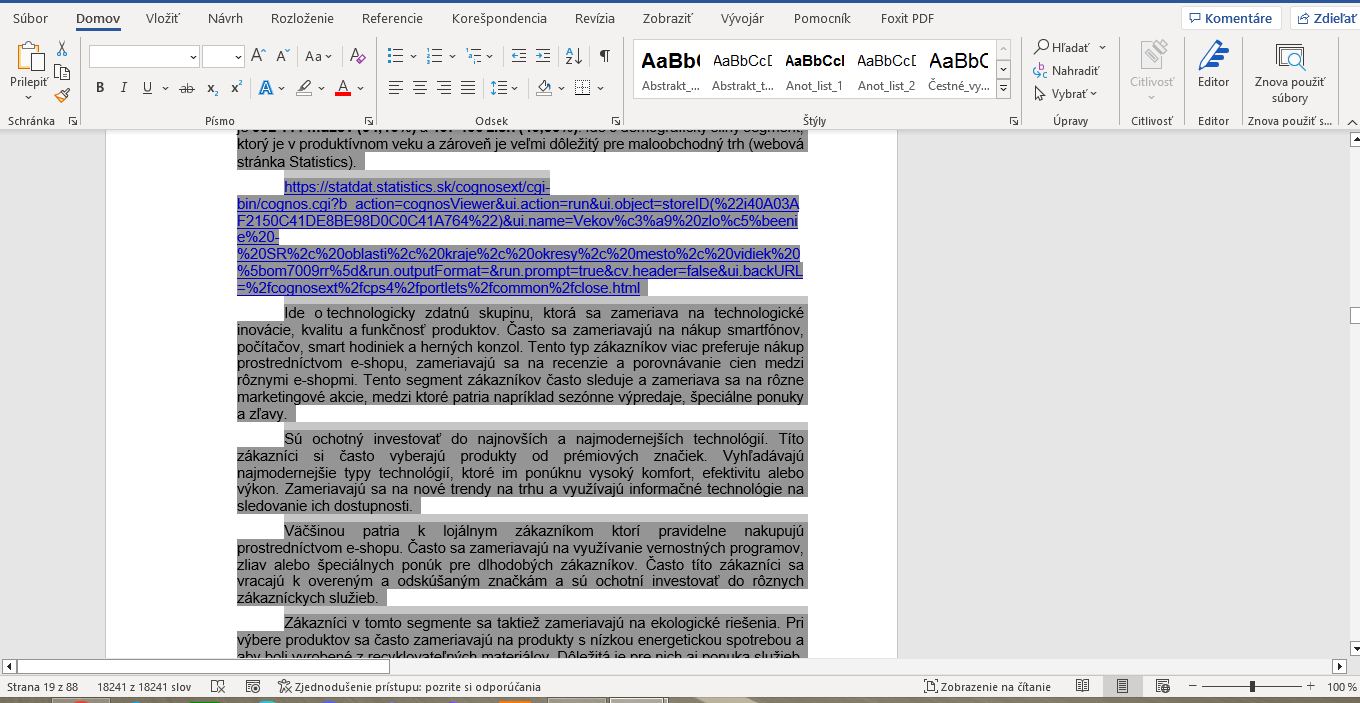The height and width of the screenshot is (703, 1360).
Task: Click the word count '18241 z 18241 slov'
Action: pyautogui.click(x=144, y=687)
